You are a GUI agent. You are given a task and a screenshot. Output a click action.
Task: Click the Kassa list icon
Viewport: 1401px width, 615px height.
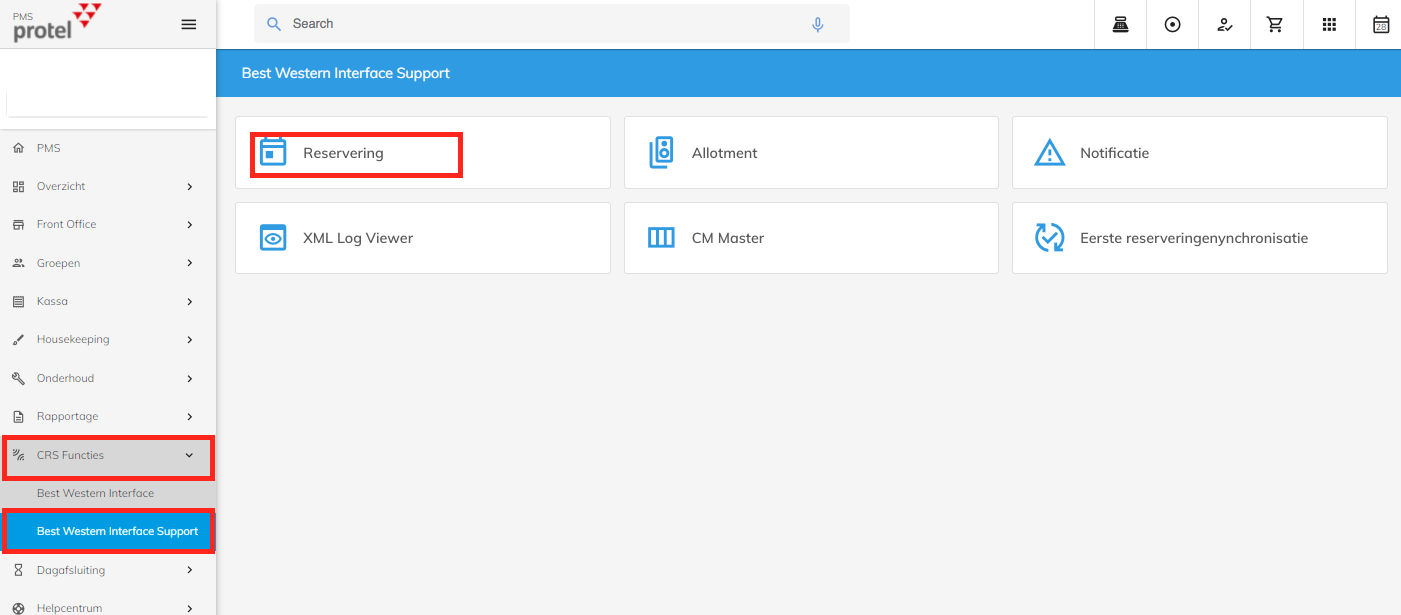[x=18, y=301]
